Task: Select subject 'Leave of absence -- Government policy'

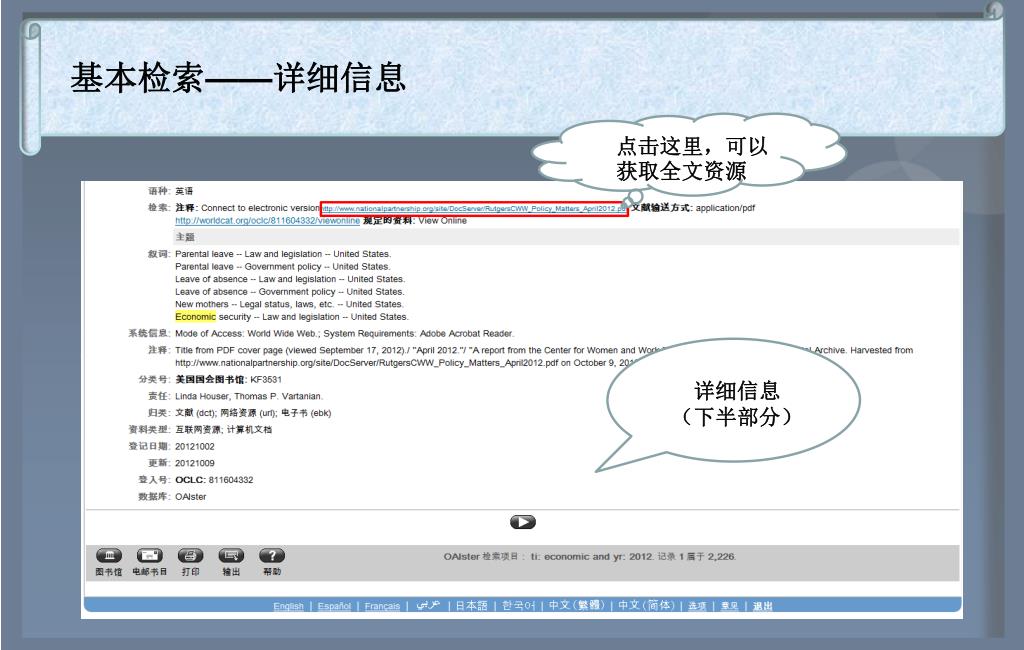Action: click(x=290, y=292)
